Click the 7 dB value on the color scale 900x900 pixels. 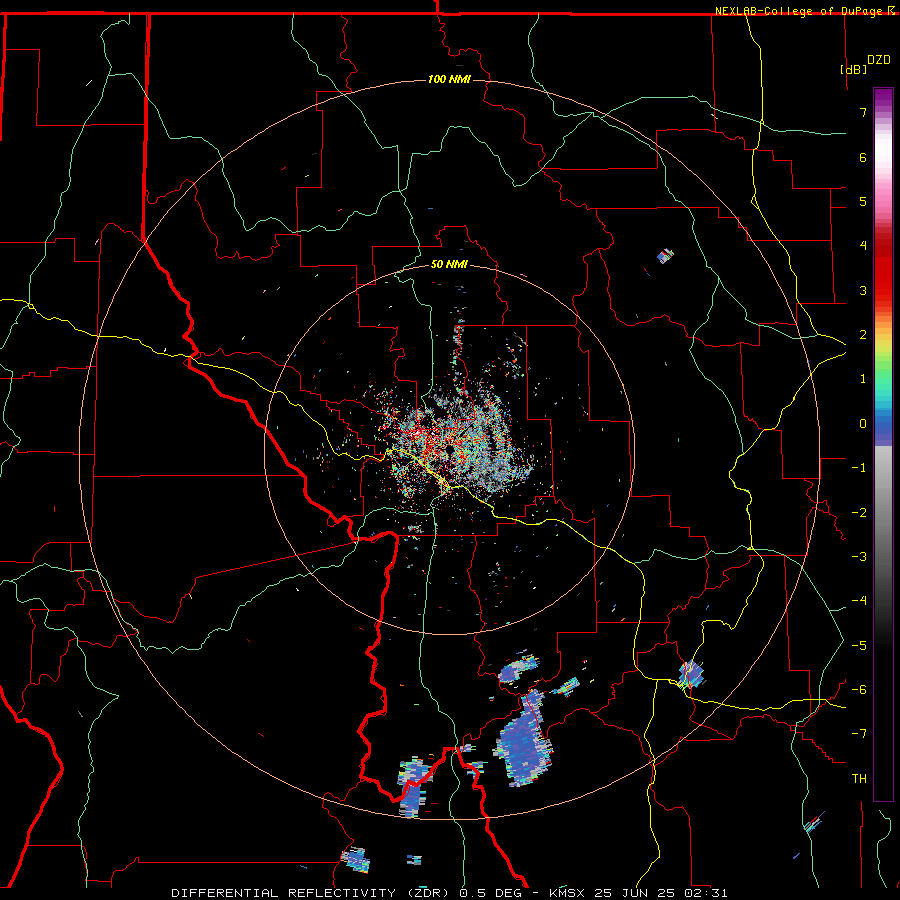point(863,112)
